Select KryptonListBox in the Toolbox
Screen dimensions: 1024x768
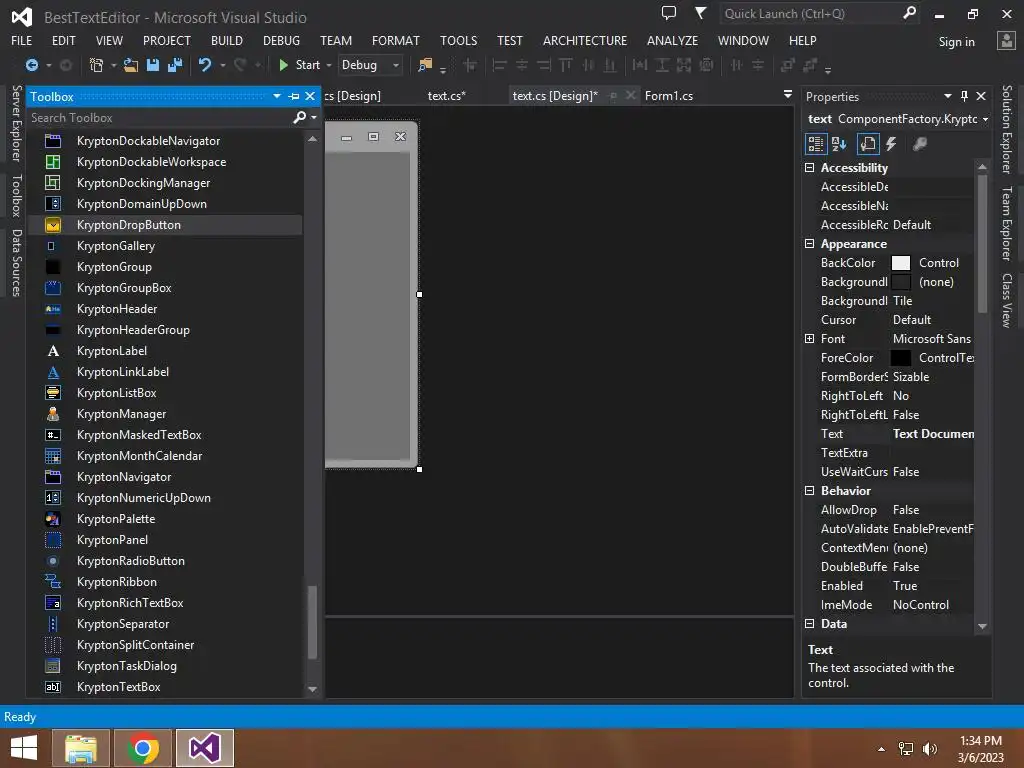(x=165, y=393)
